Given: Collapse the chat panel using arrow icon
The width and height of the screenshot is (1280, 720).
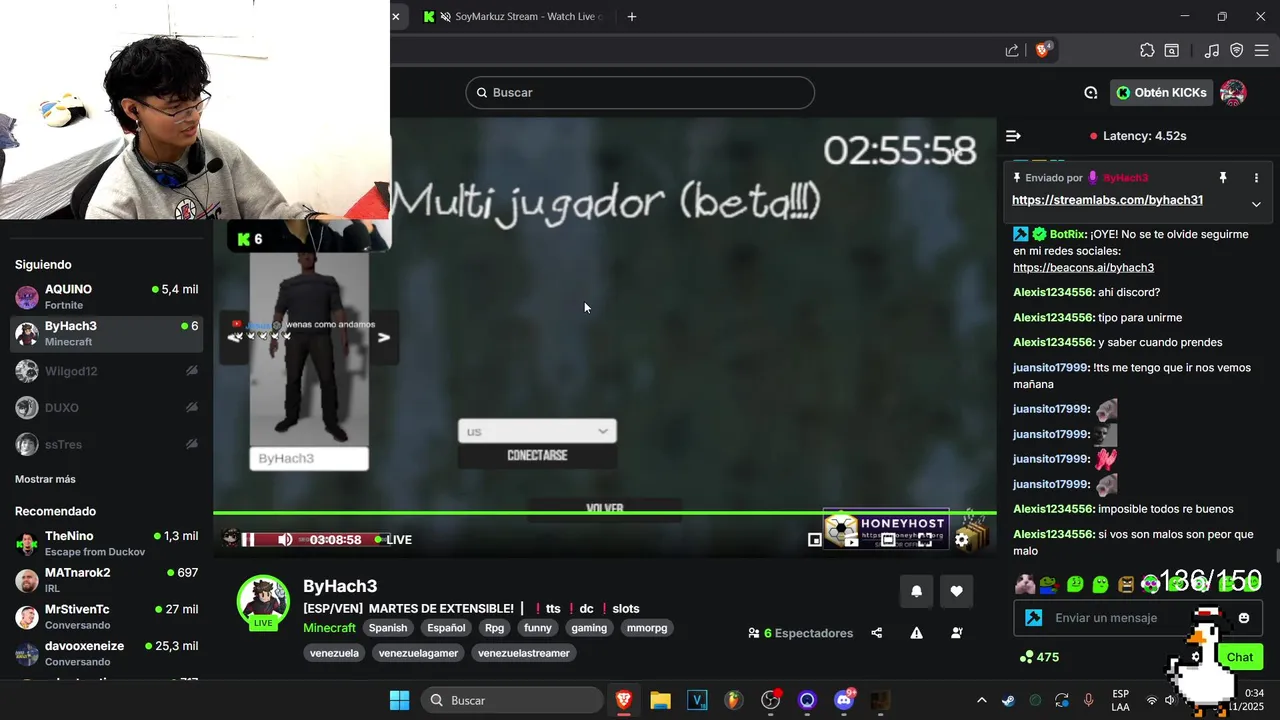Looking at the screenshot, I should pos(1013,136).
